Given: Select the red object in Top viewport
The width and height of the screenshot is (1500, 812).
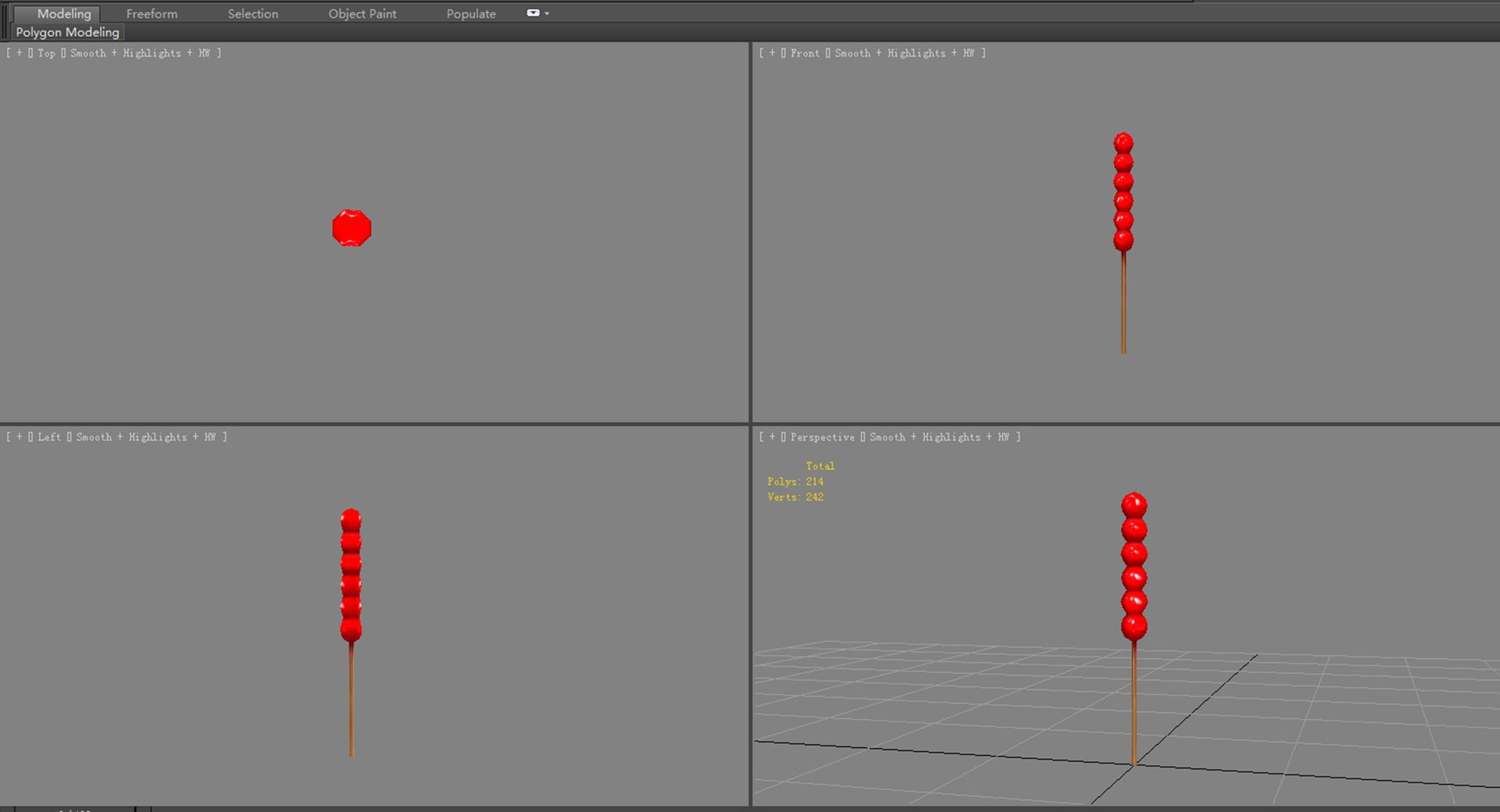Looking at the screenshot, I should [x=352, y=228].
